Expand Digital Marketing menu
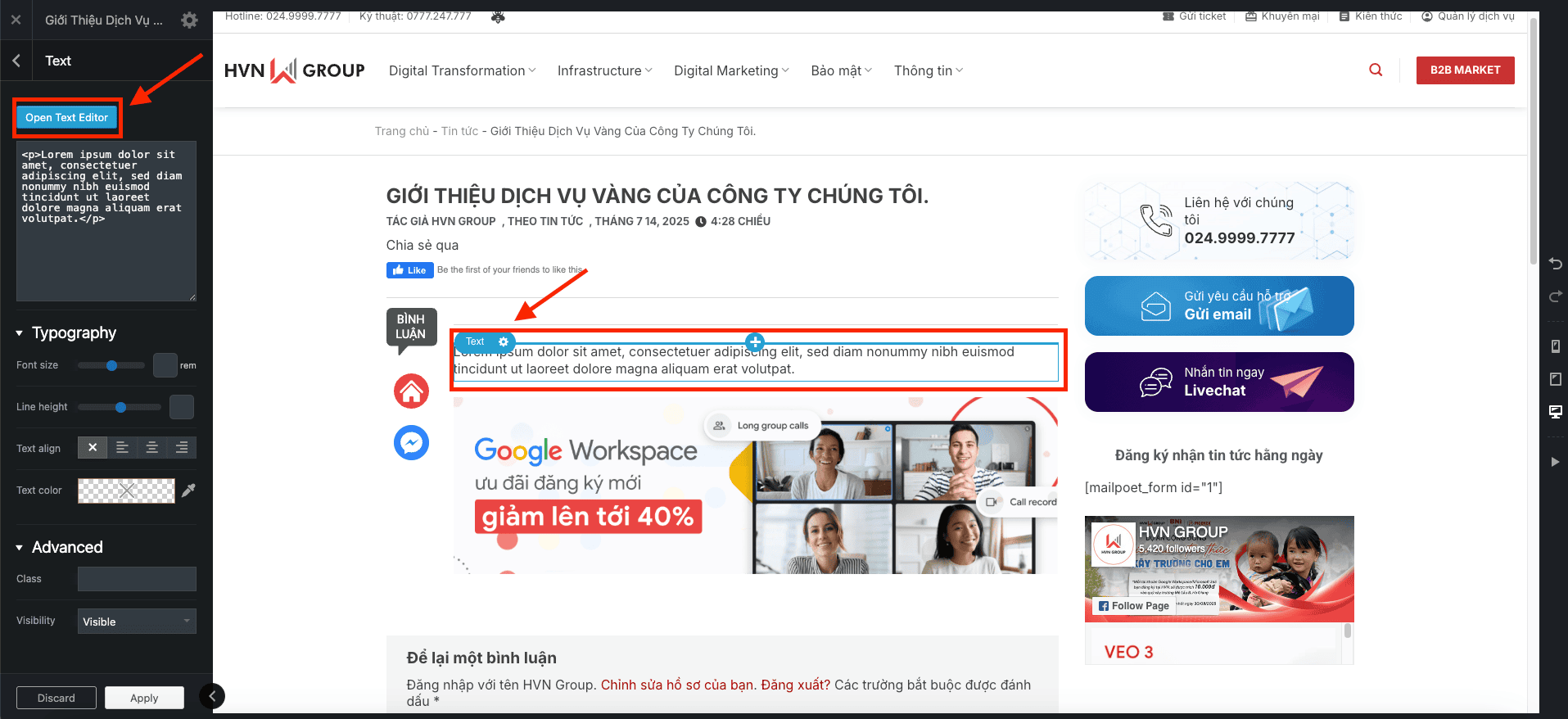This screenshot has width=1568, height=719. tap(732, 70)
